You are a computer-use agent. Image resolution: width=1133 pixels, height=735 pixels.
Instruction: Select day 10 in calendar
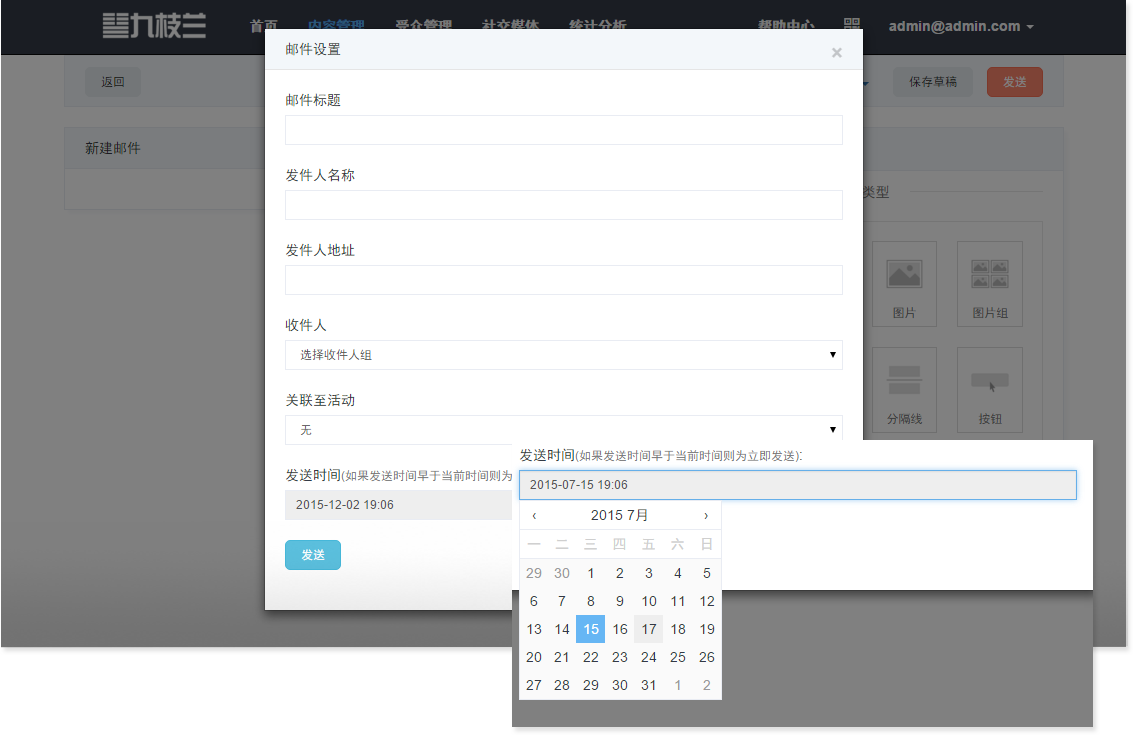[x=648, y=601]
